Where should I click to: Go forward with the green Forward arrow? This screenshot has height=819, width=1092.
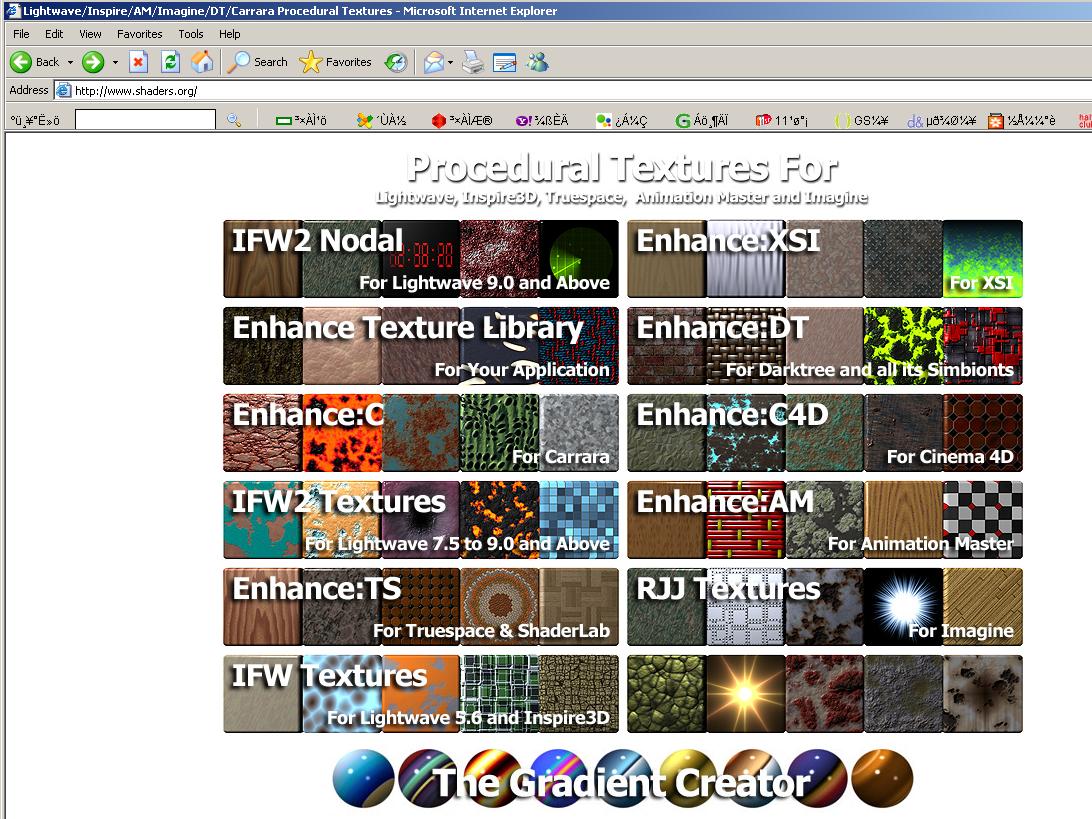[x=93, y=62]
